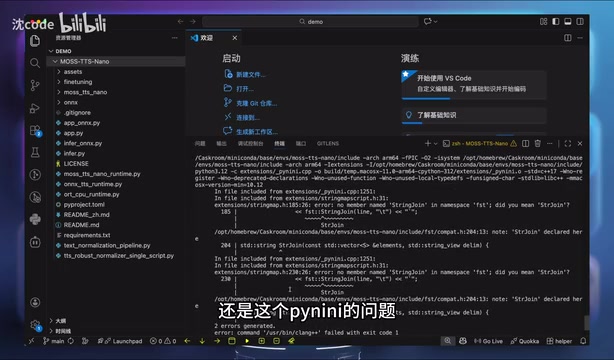This screenshot has height=360, width=614.
Task: Create a new terminal with the plus icon
Action: (x=428, y=143)
